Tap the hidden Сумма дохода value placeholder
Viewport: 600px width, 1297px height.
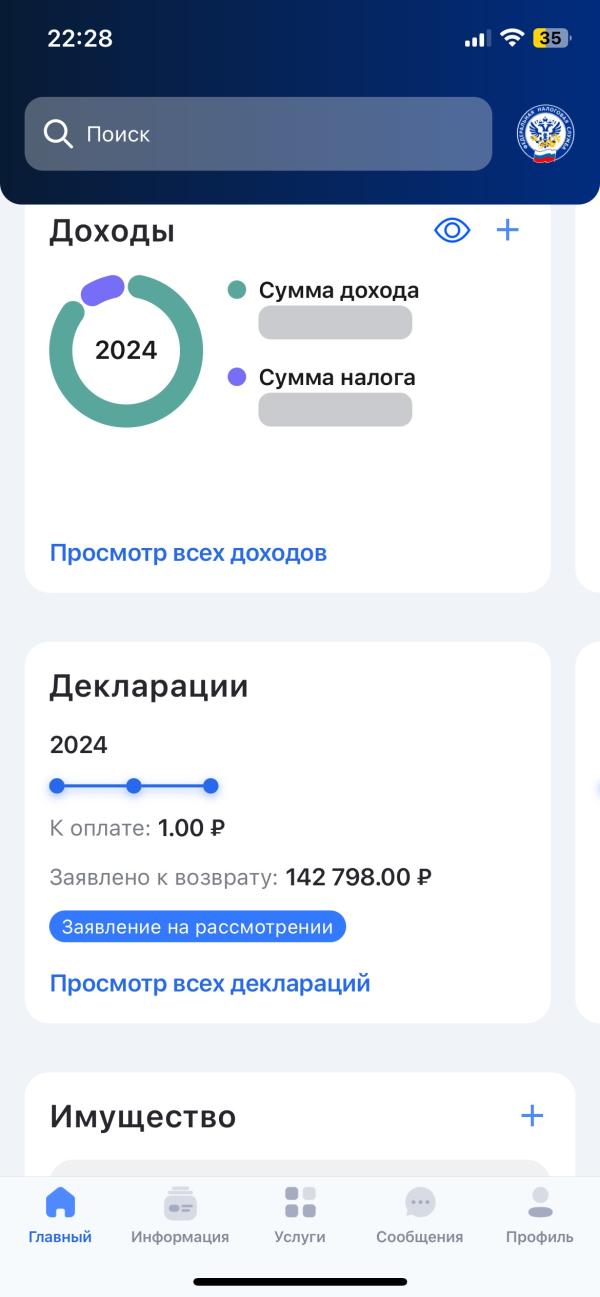point(335,323)
